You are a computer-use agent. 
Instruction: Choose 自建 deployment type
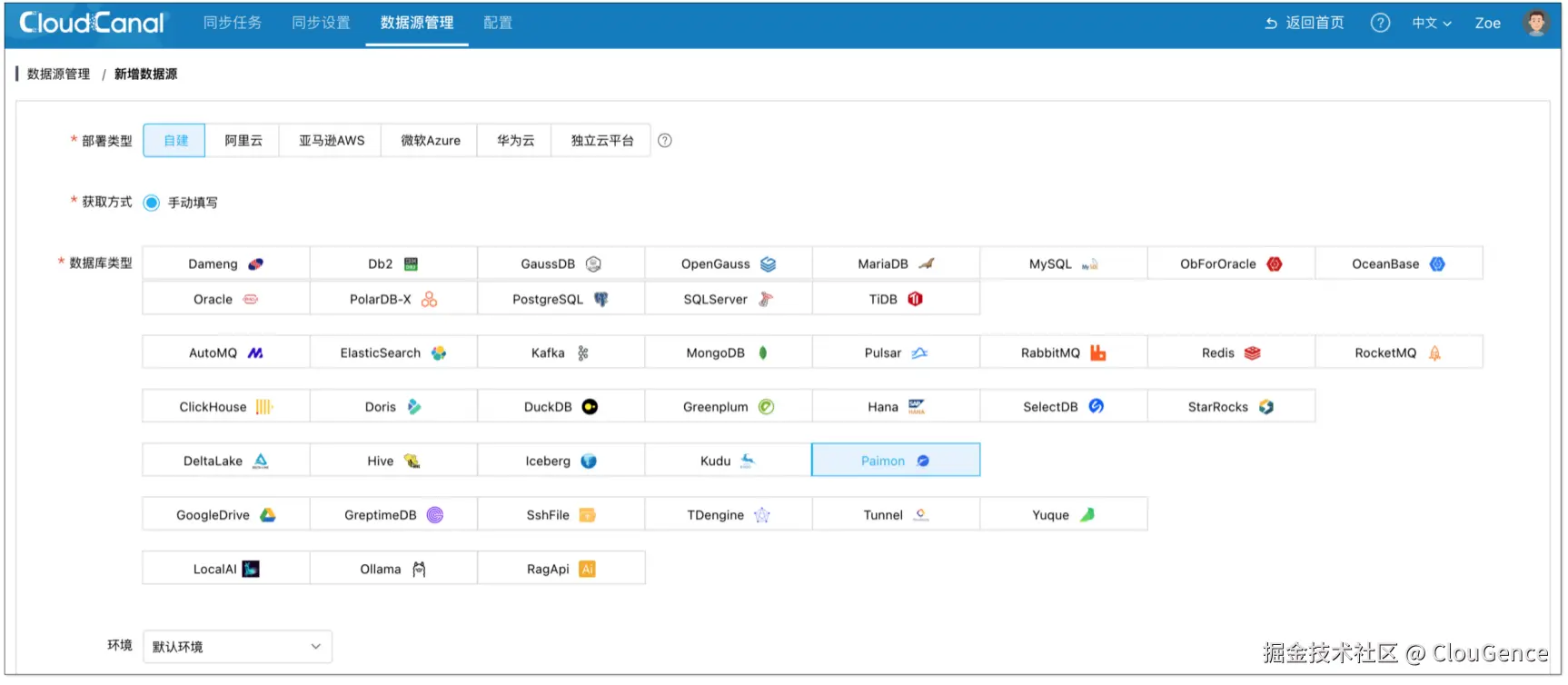tap(174, 141)
